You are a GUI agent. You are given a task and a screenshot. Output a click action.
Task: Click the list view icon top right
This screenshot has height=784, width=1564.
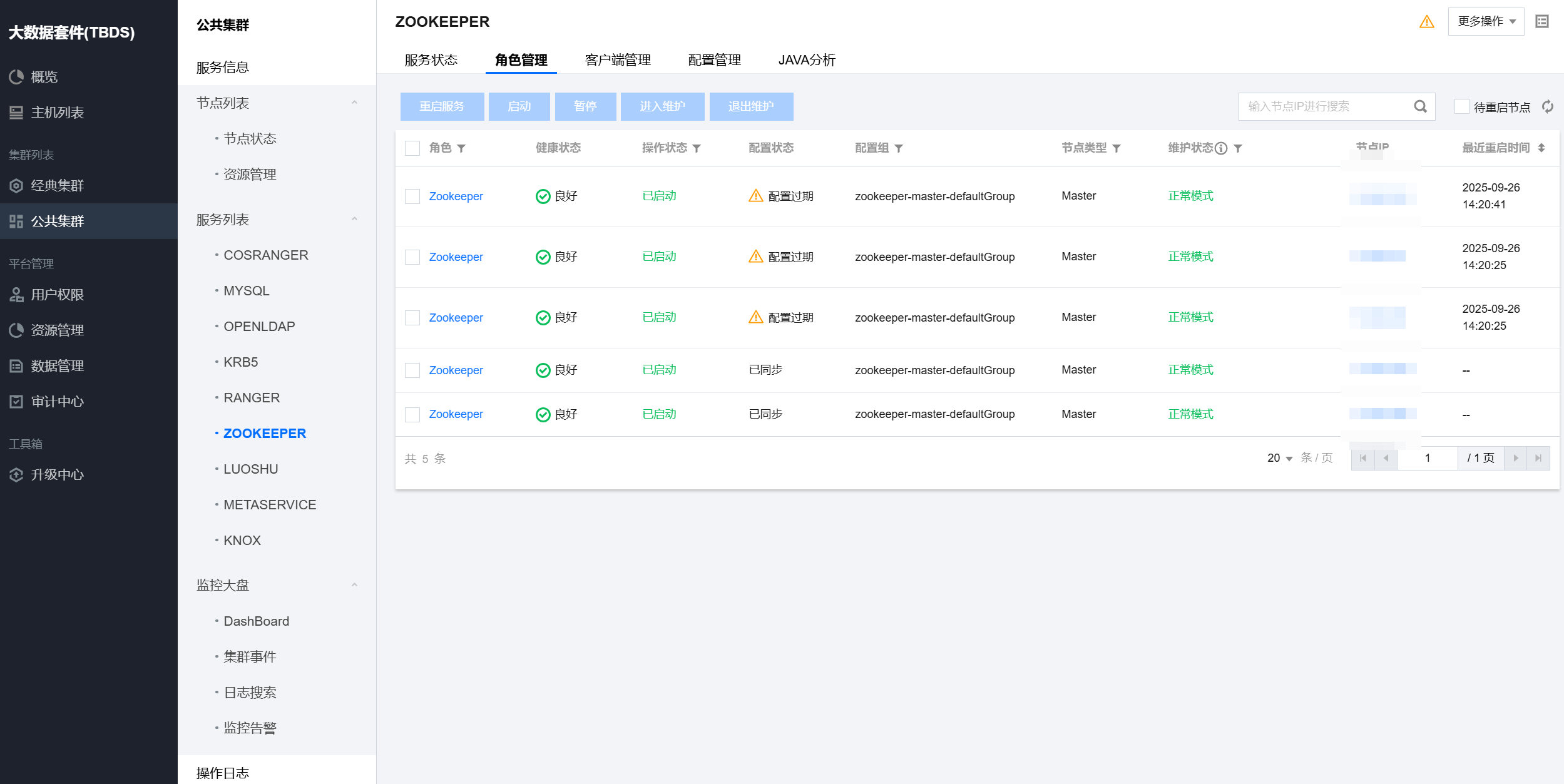click(1541, 22)
